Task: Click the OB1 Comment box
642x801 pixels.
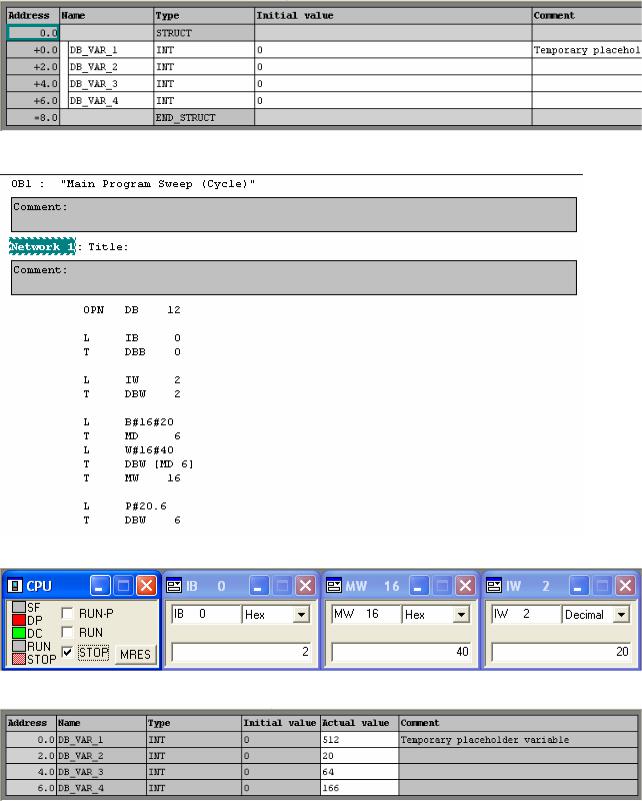Action: [294, 215]
